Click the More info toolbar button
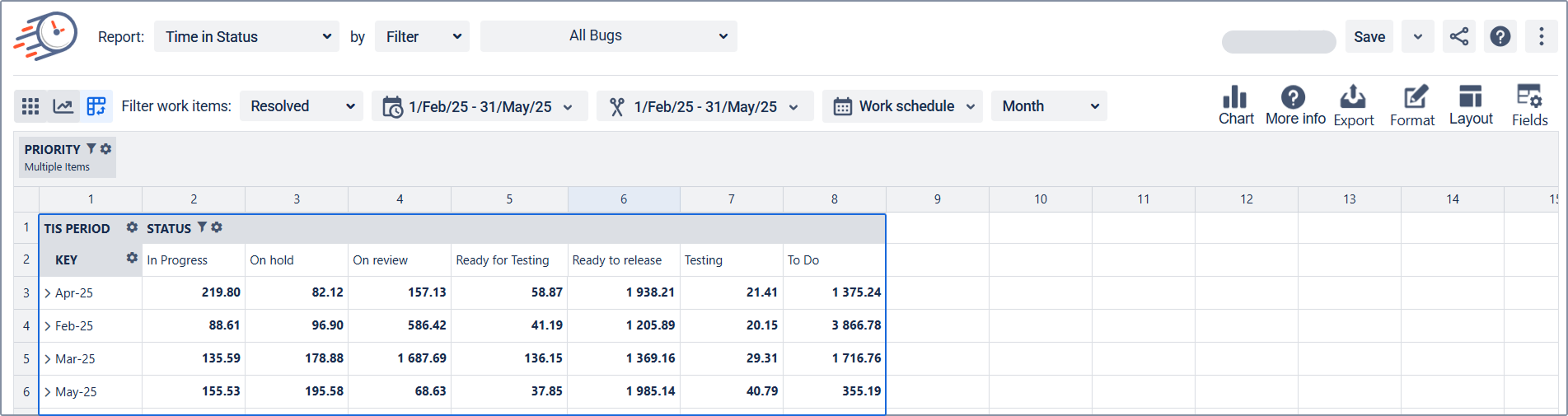The height and width of the screenshot is (416, 1568). [1295, 105]
